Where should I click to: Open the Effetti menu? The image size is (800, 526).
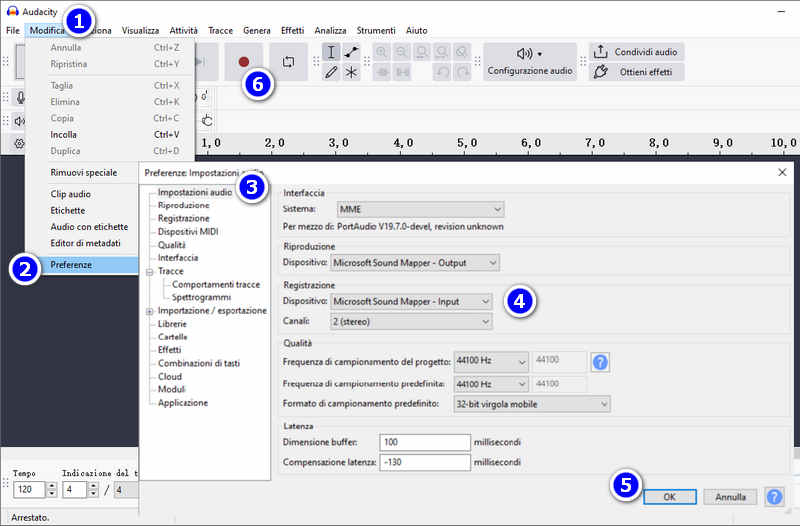pos(292,31)
